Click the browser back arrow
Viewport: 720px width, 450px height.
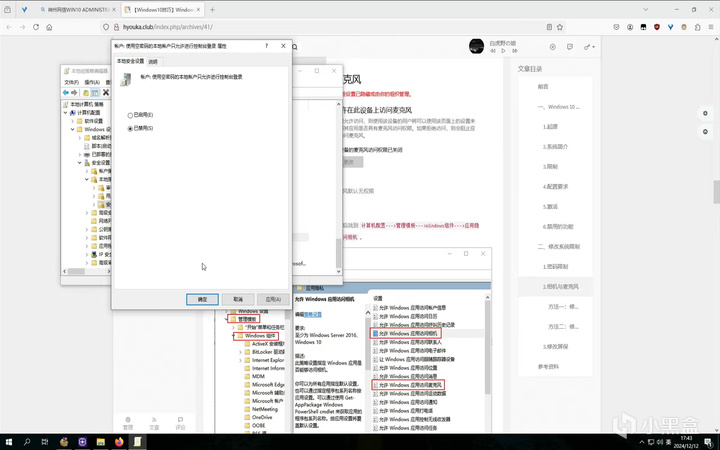pyautogui.click(x=9, y=27)
